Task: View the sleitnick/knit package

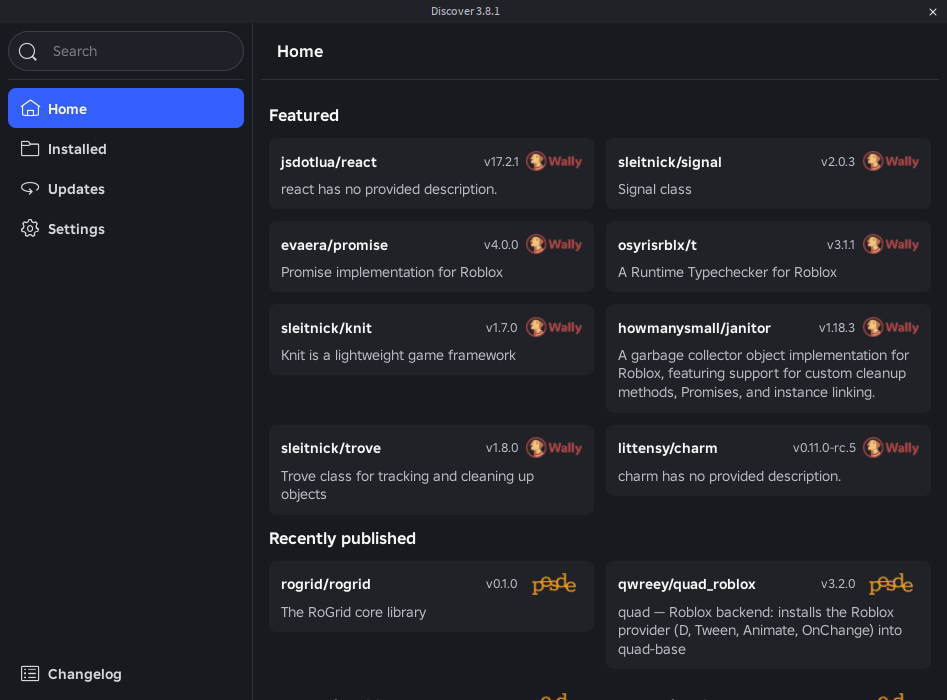Action: pos(431,339)
